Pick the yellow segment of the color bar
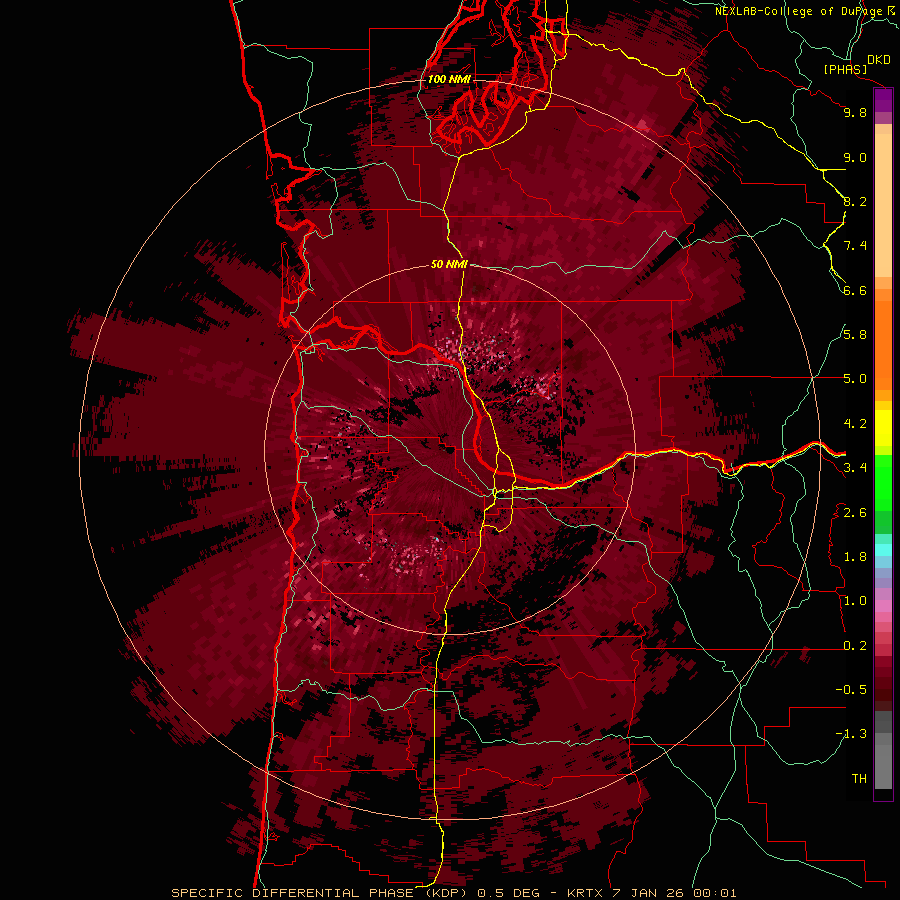The width and height of the screenshot is (900, 900). 883,428
